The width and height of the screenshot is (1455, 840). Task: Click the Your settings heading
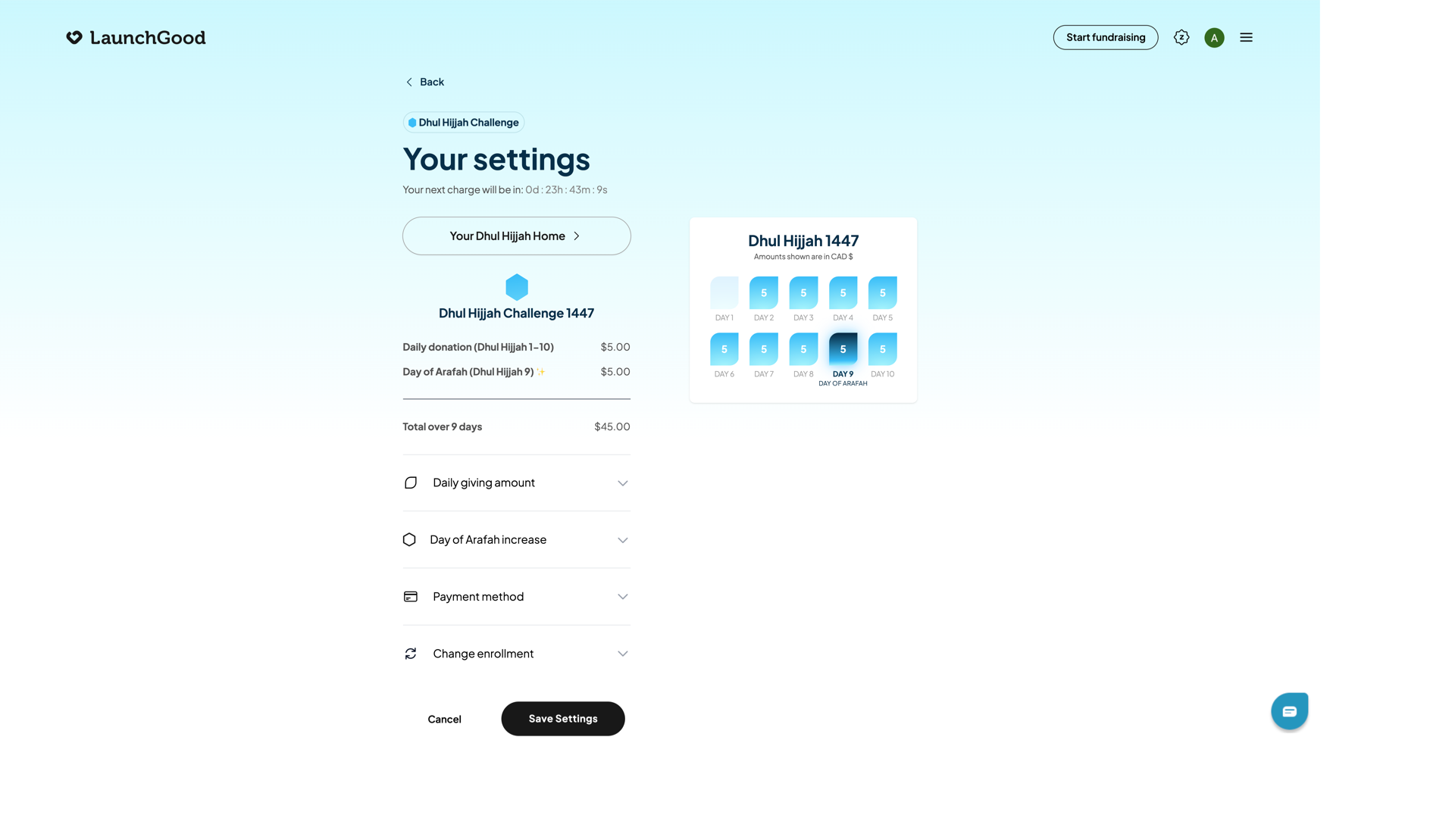(496, 159)
